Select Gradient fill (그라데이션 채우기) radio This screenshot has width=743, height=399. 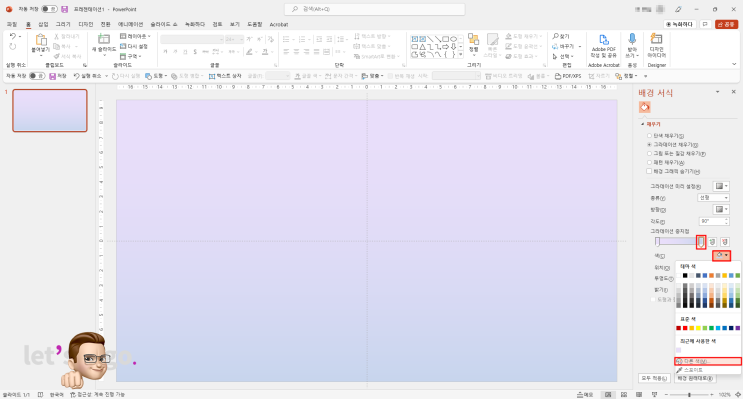pos(650,145)
